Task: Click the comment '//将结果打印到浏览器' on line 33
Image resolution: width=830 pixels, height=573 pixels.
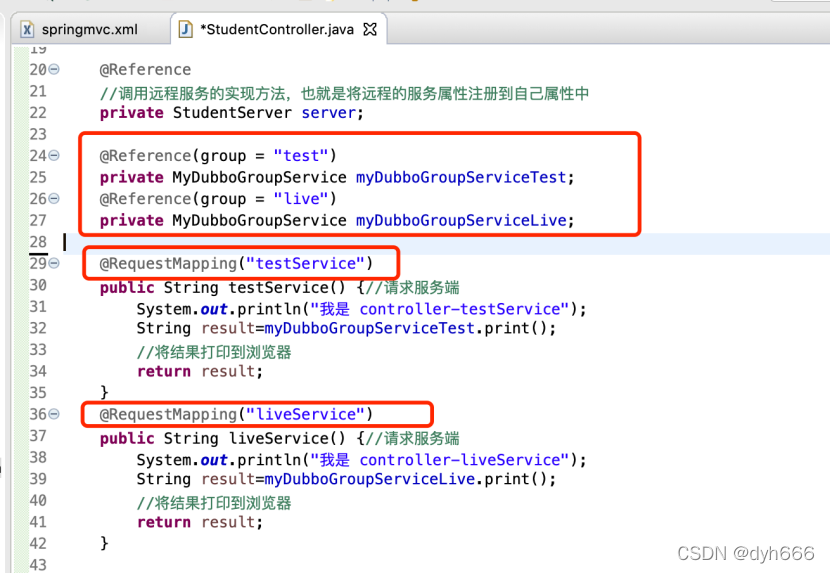Action: coord(214,352)
